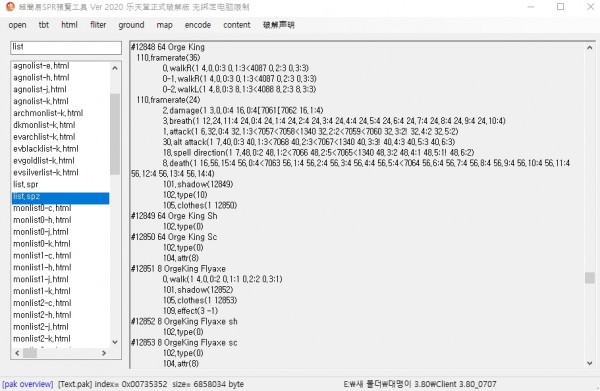Image resolution: width=600 pixels, height=391 pixels.
Task: Click the '3.breath(' animation line
Action: [334, 121]
